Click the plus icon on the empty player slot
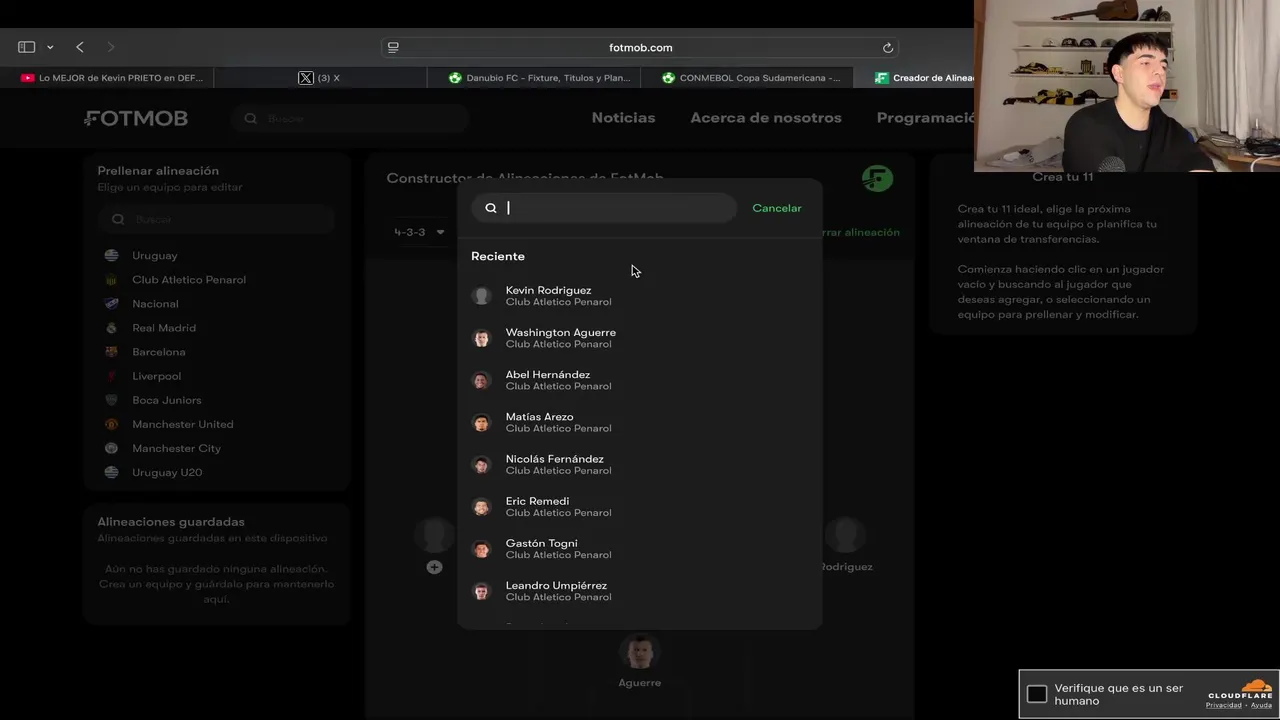 [434, 567]
